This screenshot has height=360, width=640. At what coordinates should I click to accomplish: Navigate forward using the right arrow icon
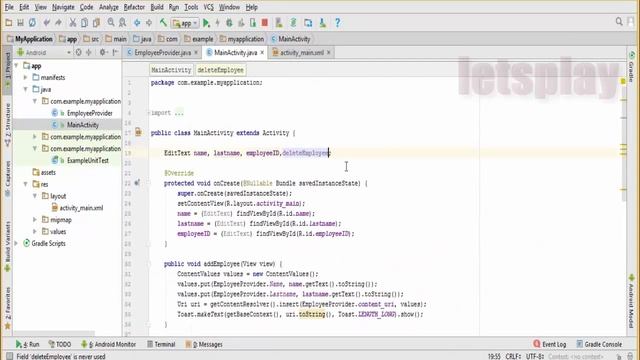click(x=149, y=23)
